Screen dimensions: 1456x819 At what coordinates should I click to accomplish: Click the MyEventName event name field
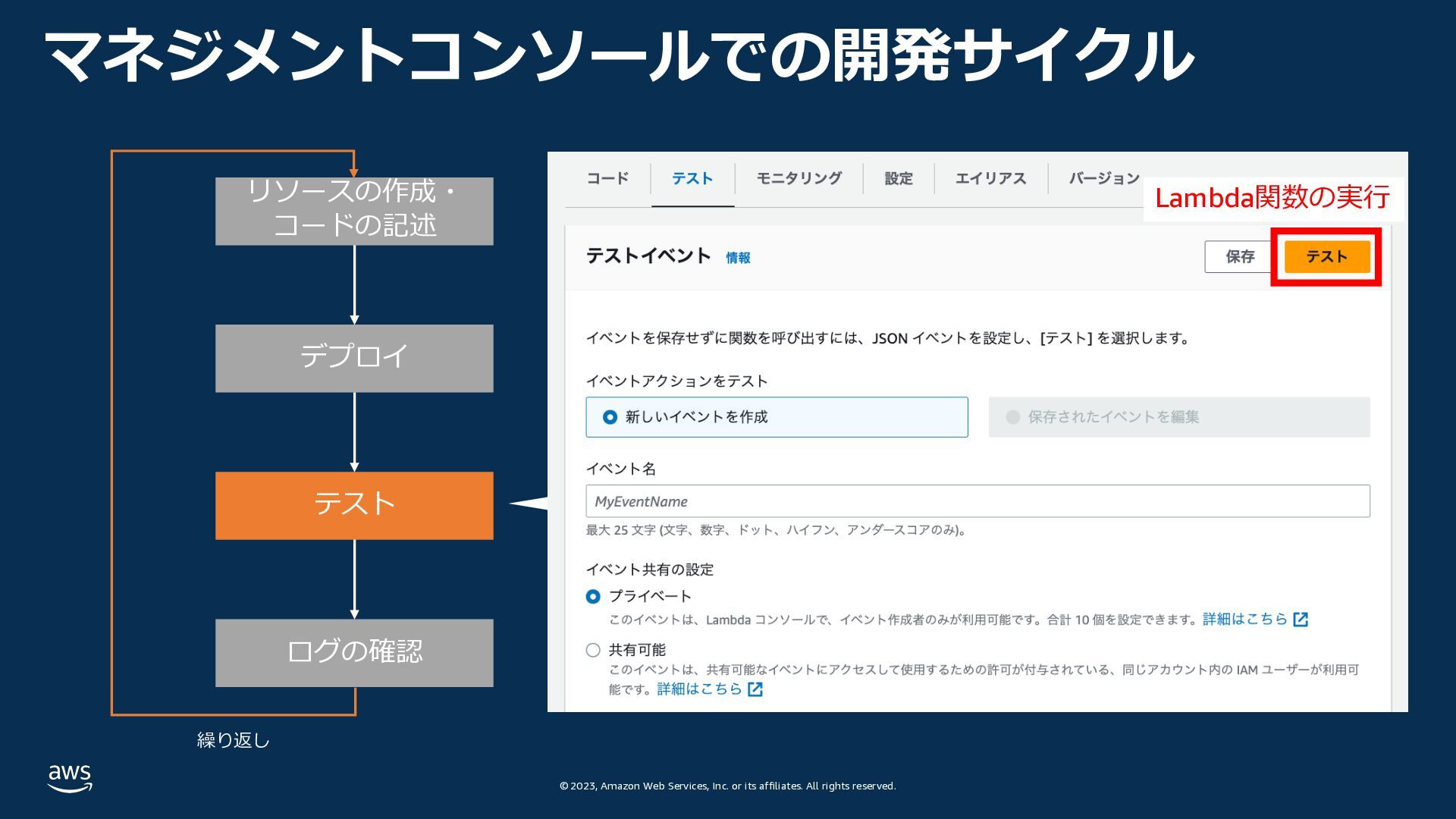coord(977,501)
